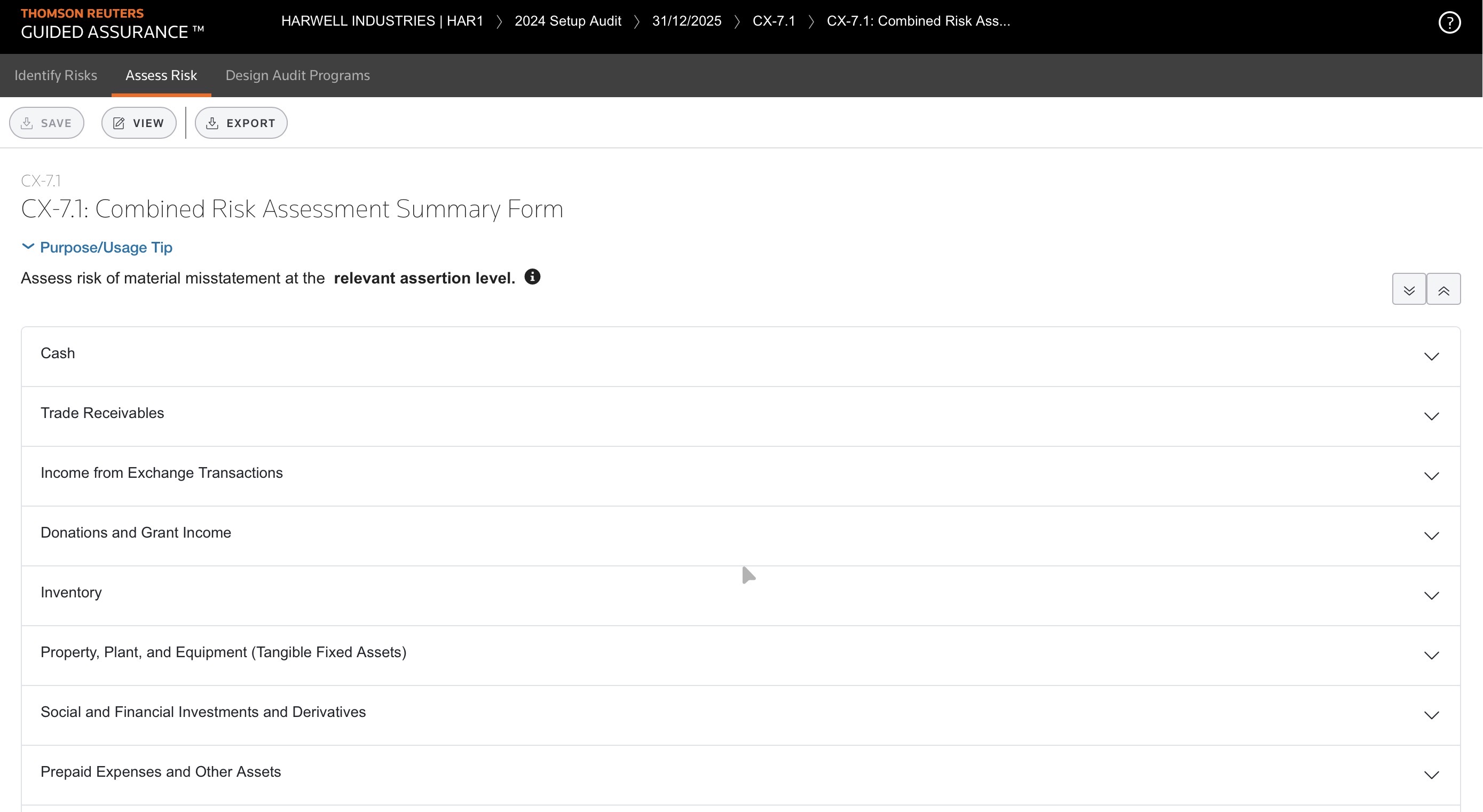1483x812 pixels.
Task: Expand Property, Plant, and Equipment section
Action: point(1431,656)
